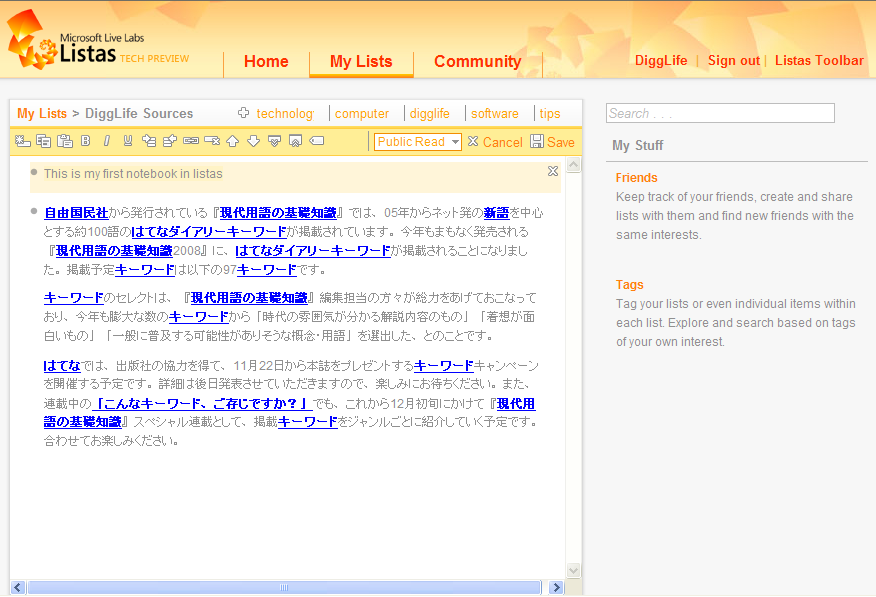
Task: Click the horizontal scrollbar right arrow
Action: coord(556,588)
